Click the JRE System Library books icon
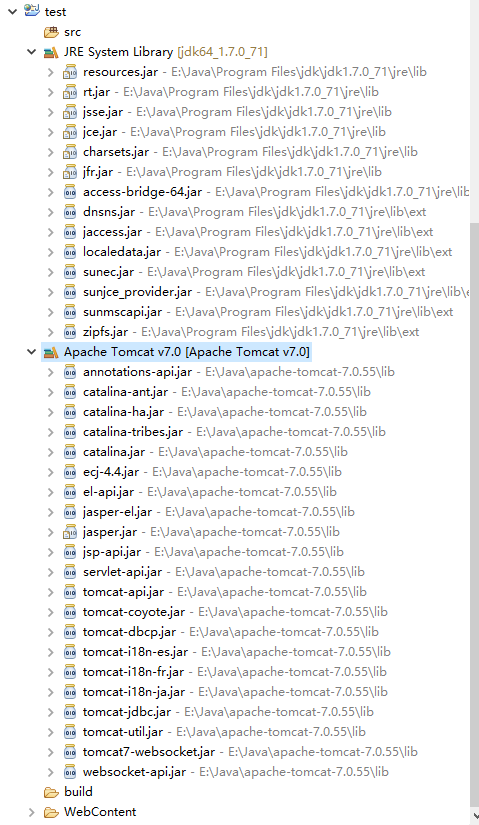This screenshot has width=479, height=825. point(51,52)
